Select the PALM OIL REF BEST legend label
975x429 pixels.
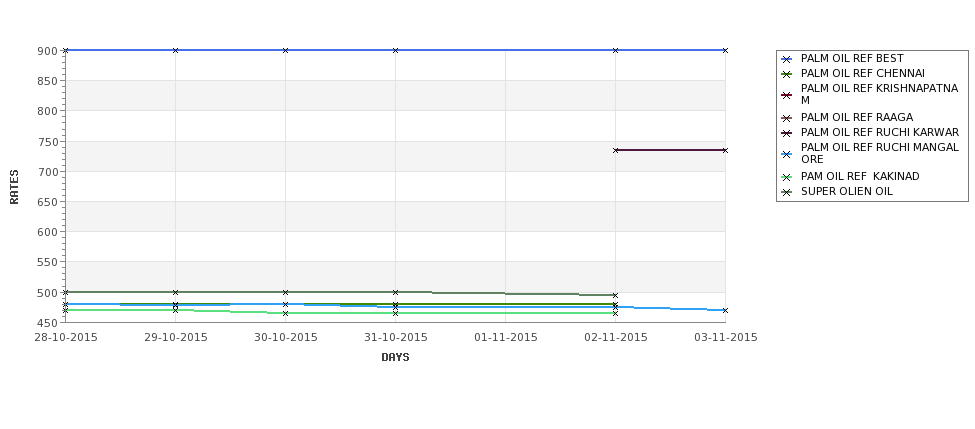(852, 58)
